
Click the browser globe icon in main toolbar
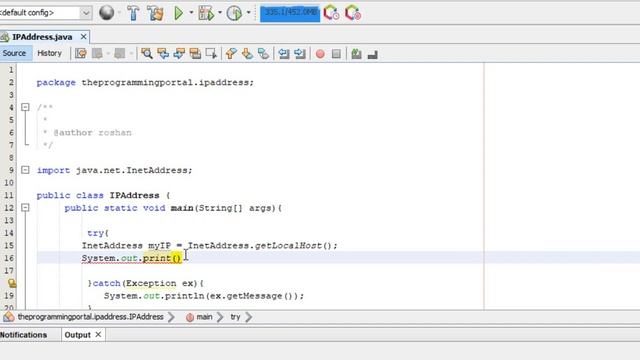pos(107,13)
